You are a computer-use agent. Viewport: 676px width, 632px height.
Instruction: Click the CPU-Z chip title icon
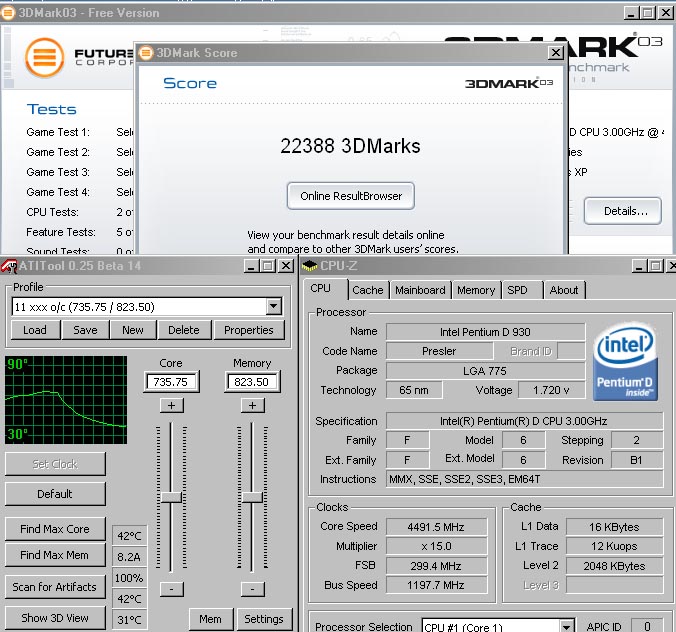(x=309, y=266)
